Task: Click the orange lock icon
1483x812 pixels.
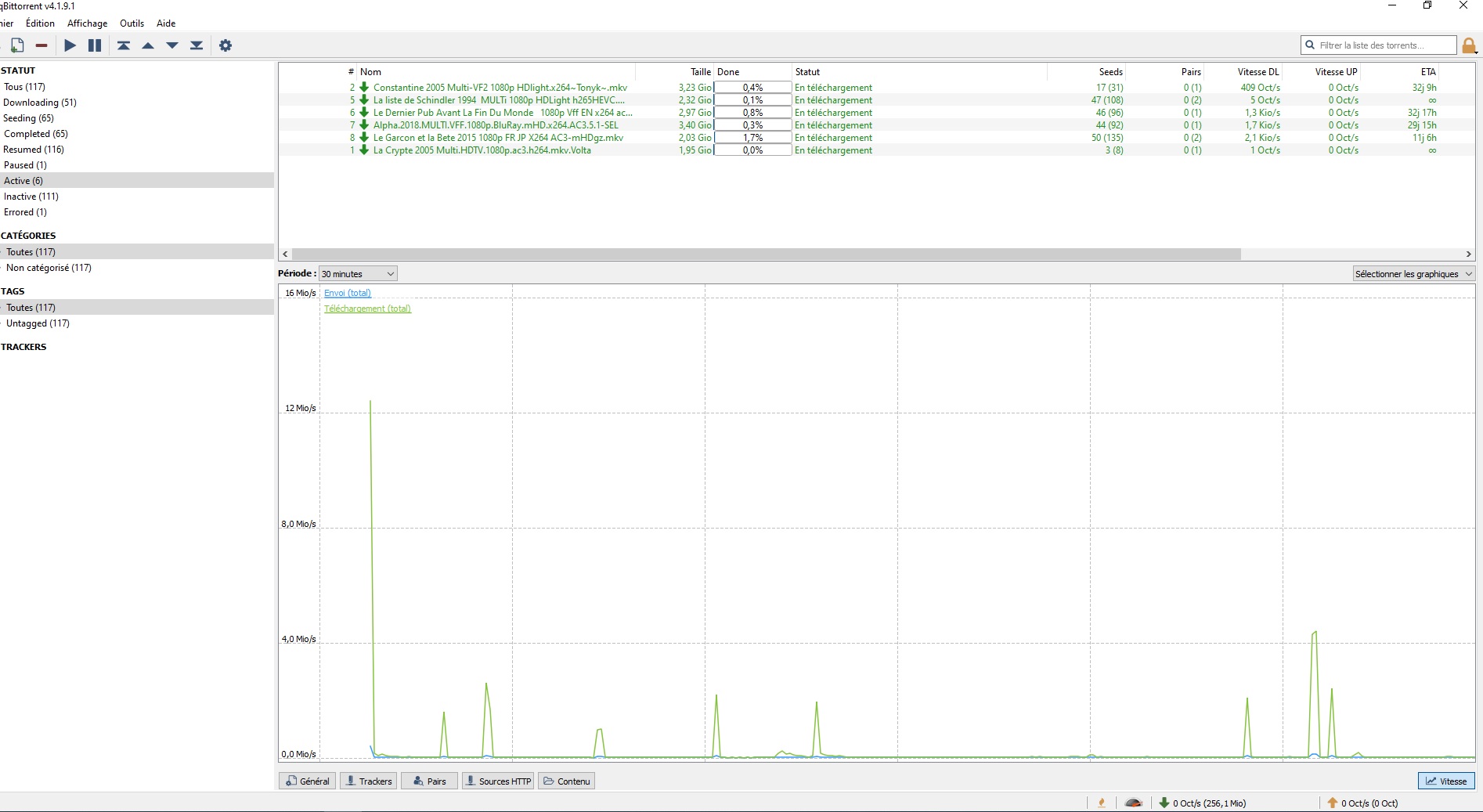Action: pyautogui.click(x=1469, y=46)
